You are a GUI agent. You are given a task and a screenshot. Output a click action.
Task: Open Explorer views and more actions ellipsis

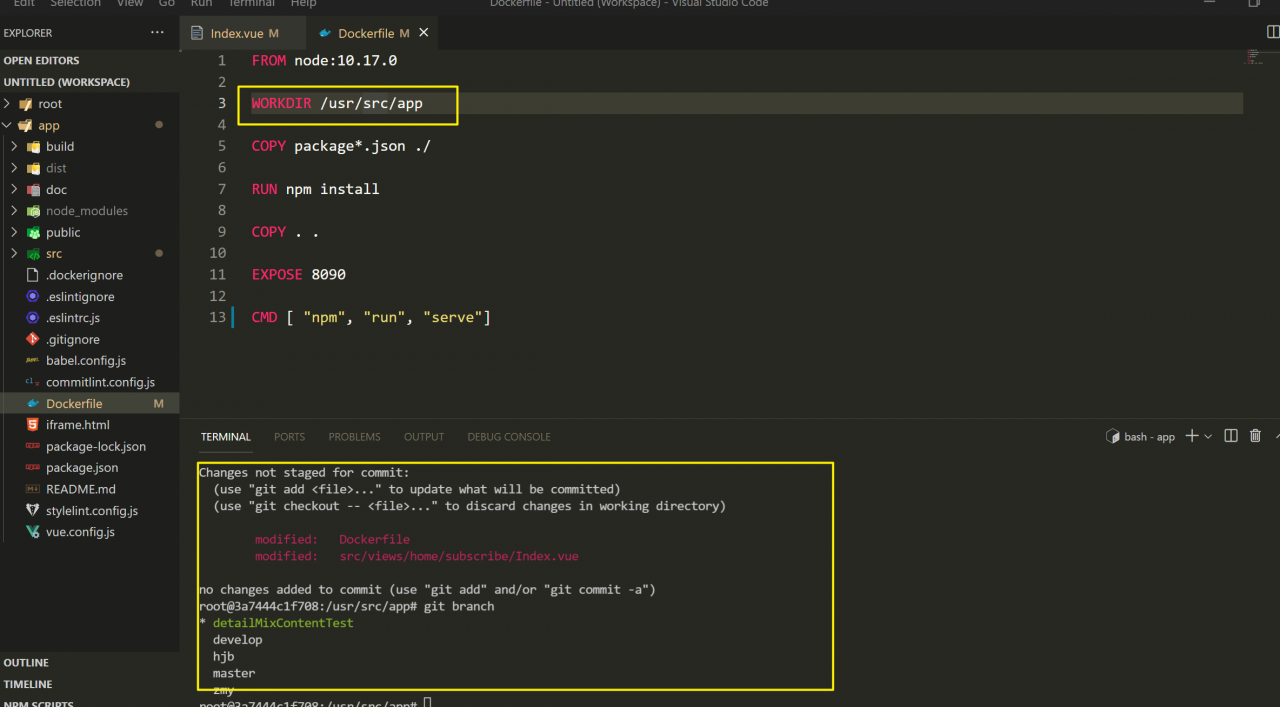point(157,33)
